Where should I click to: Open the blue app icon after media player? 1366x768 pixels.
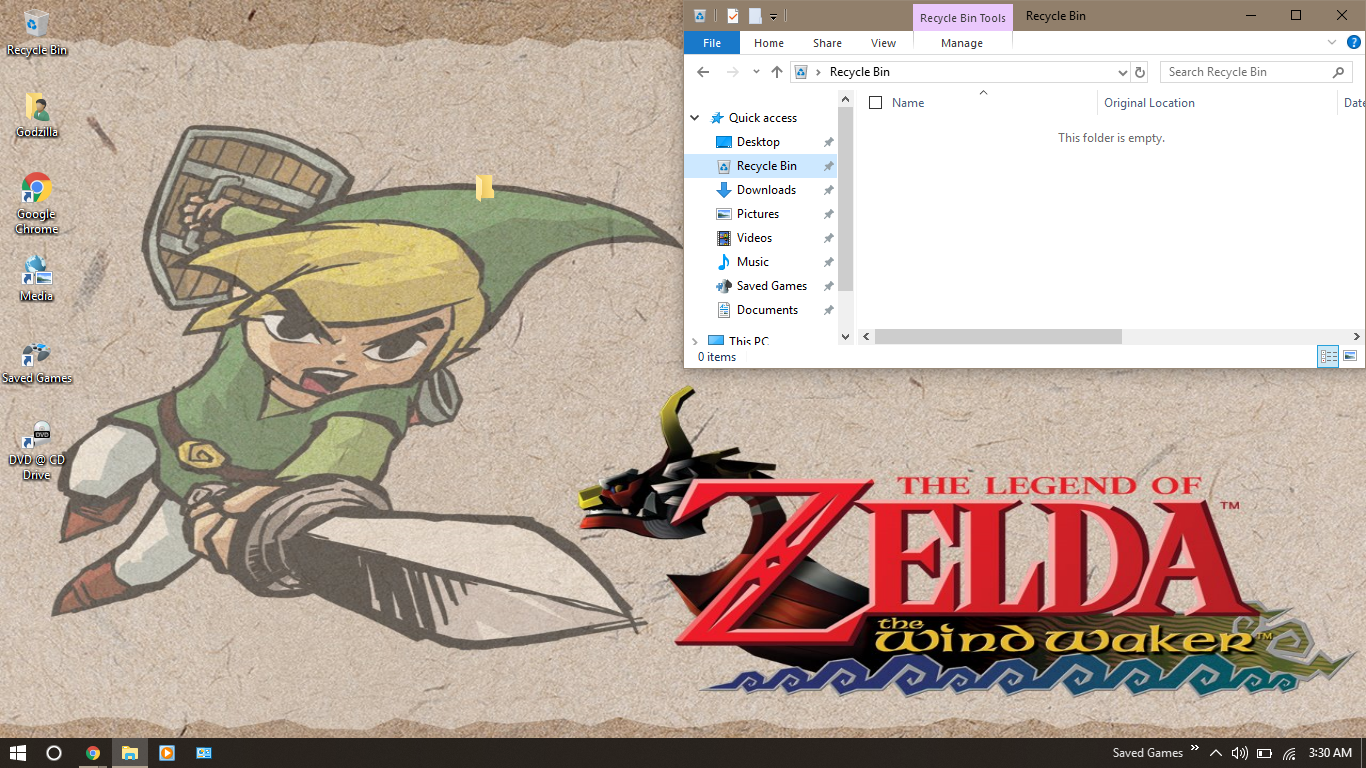click(204, 753)
